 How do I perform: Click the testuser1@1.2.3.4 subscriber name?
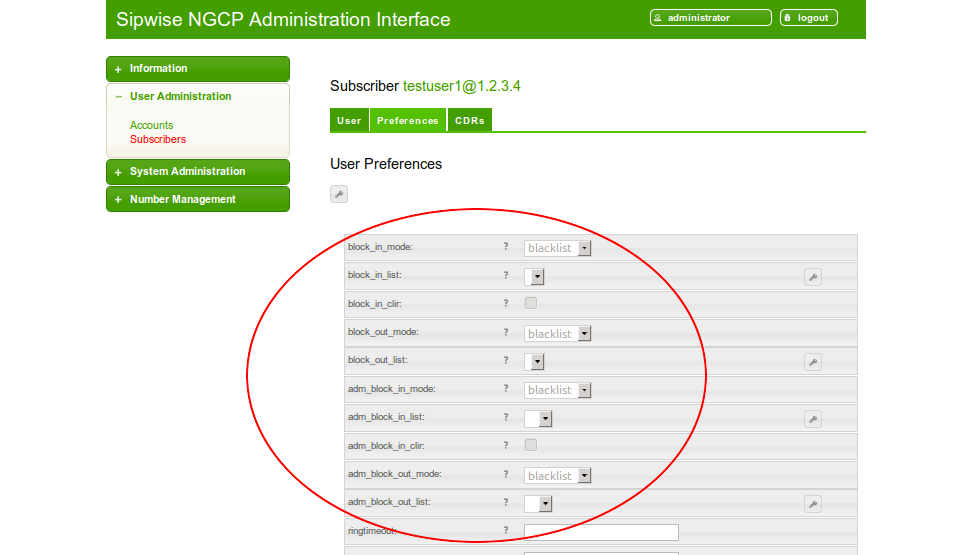point(461,86)
